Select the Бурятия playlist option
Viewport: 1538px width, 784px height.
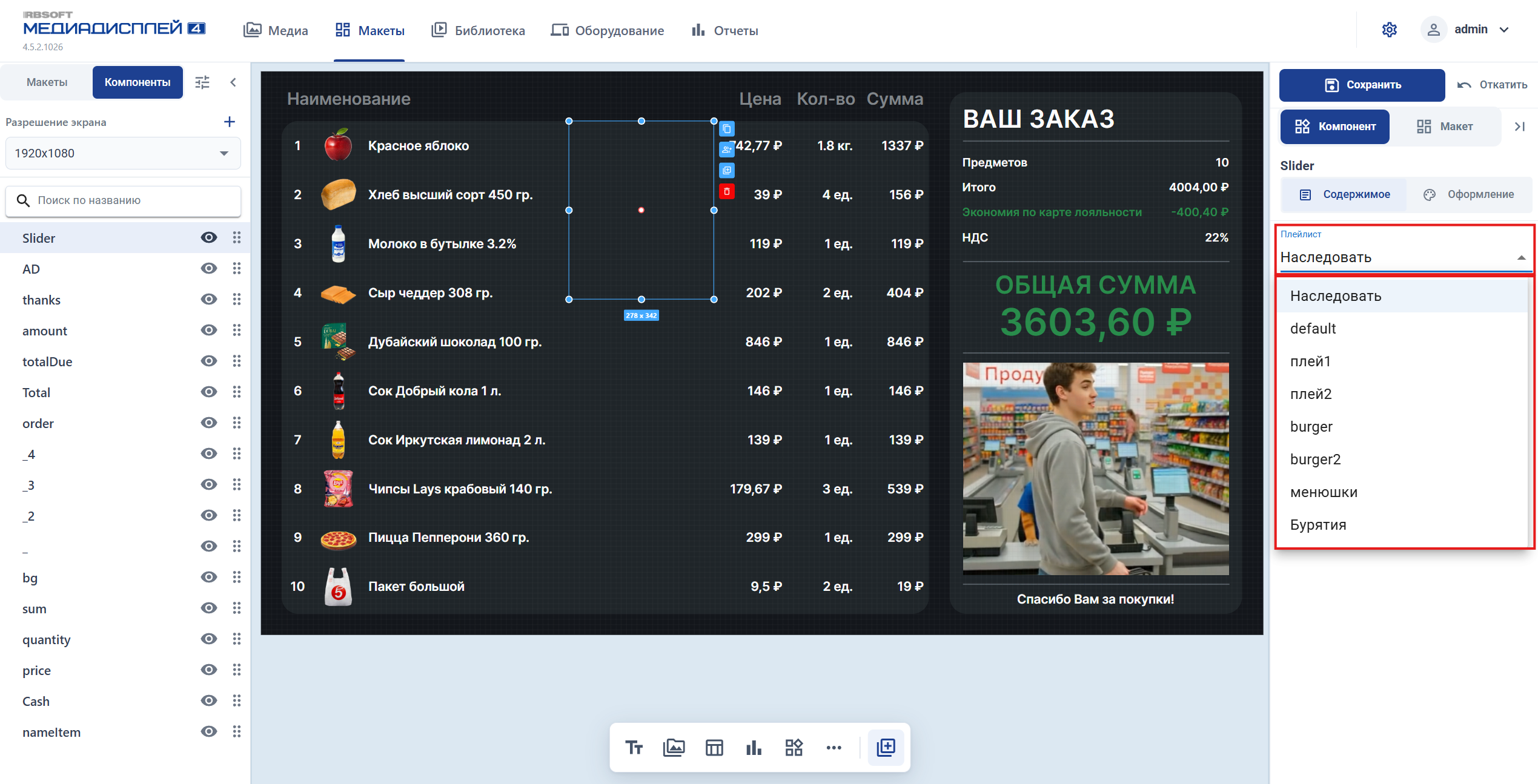pos(1400,525)
